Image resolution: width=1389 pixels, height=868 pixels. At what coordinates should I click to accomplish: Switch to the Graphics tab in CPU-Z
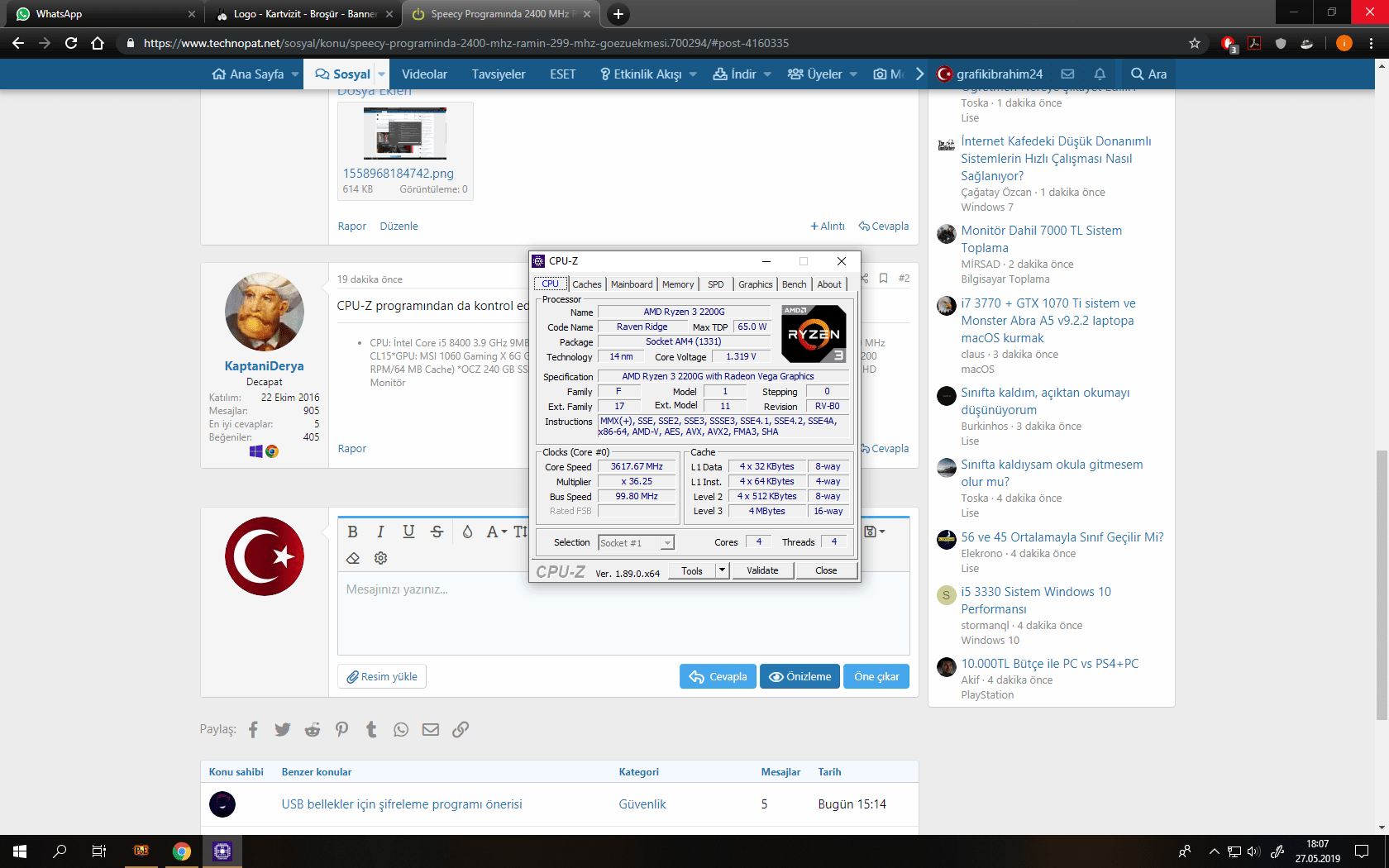[x=756, y=284]
